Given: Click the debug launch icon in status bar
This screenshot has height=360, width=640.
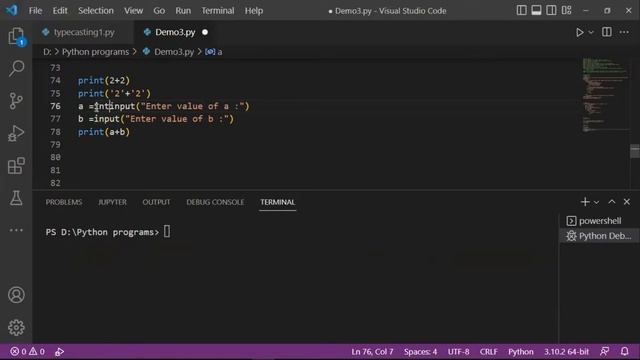Looking at the screenshot, I should click(60, 351).
